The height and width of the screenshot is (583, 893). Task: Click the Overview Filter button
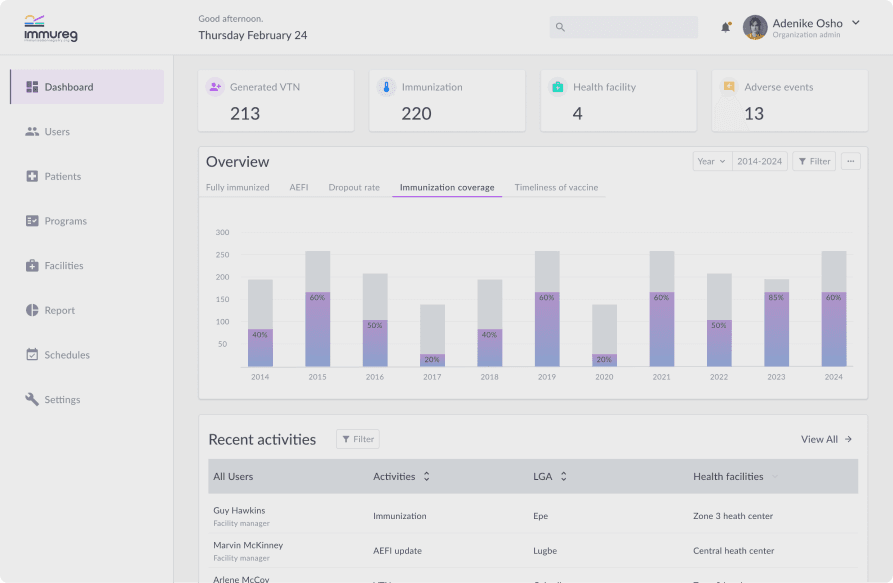[814, 161]
